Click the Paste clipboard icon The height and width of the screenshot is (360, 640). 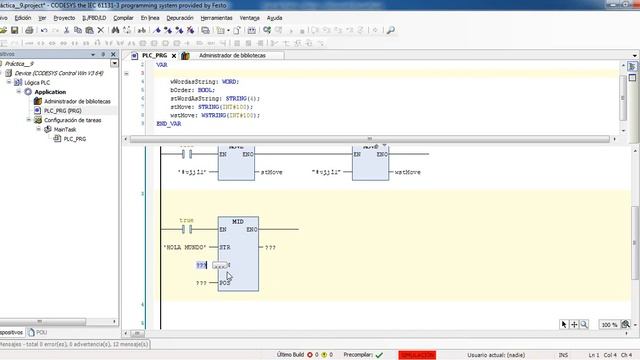[x=89, y=30]
